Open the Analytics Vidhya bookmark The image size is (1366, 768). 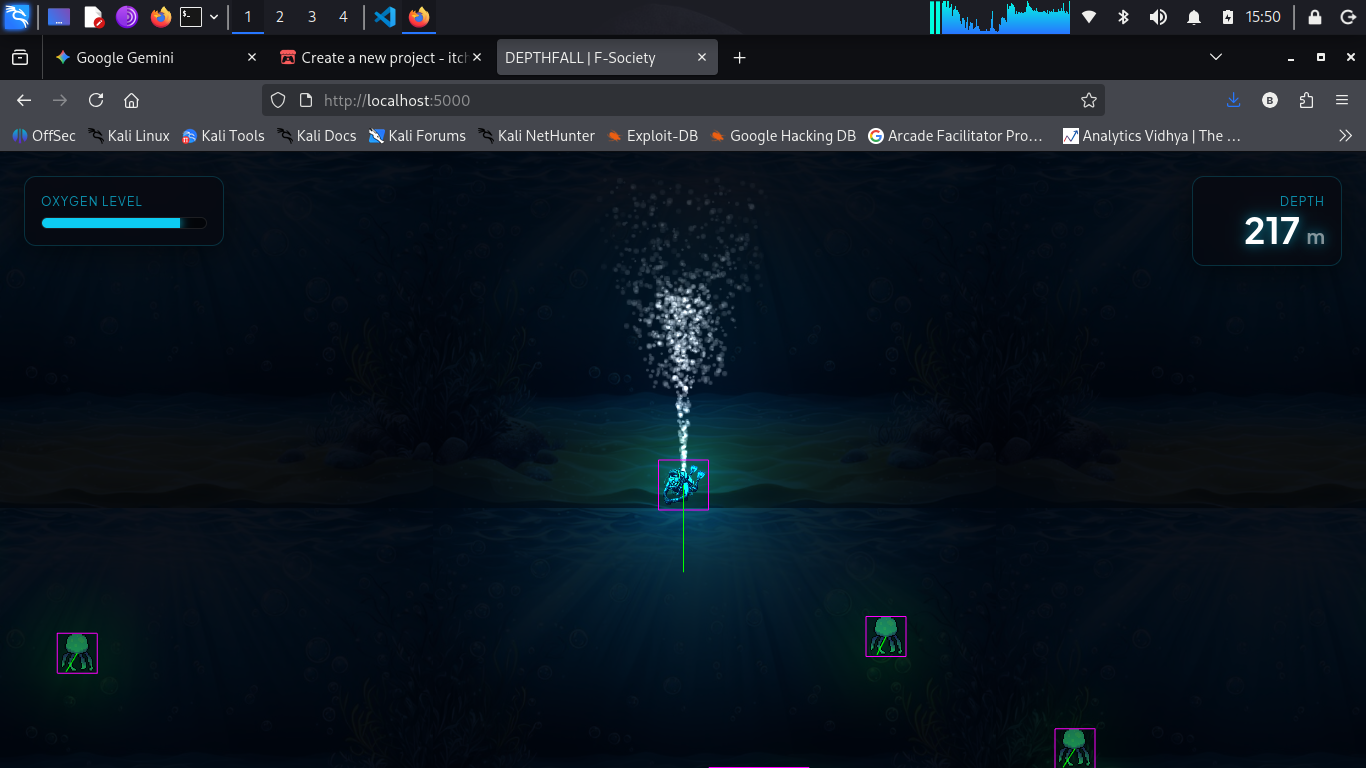coord(1152,136)
